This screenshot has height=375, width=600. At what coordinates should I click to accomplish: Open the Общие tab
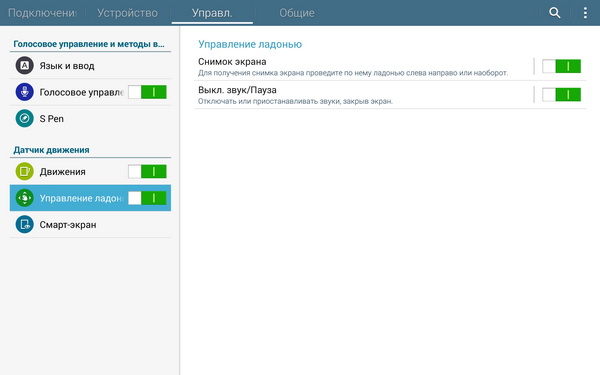[x=297, y=13]
